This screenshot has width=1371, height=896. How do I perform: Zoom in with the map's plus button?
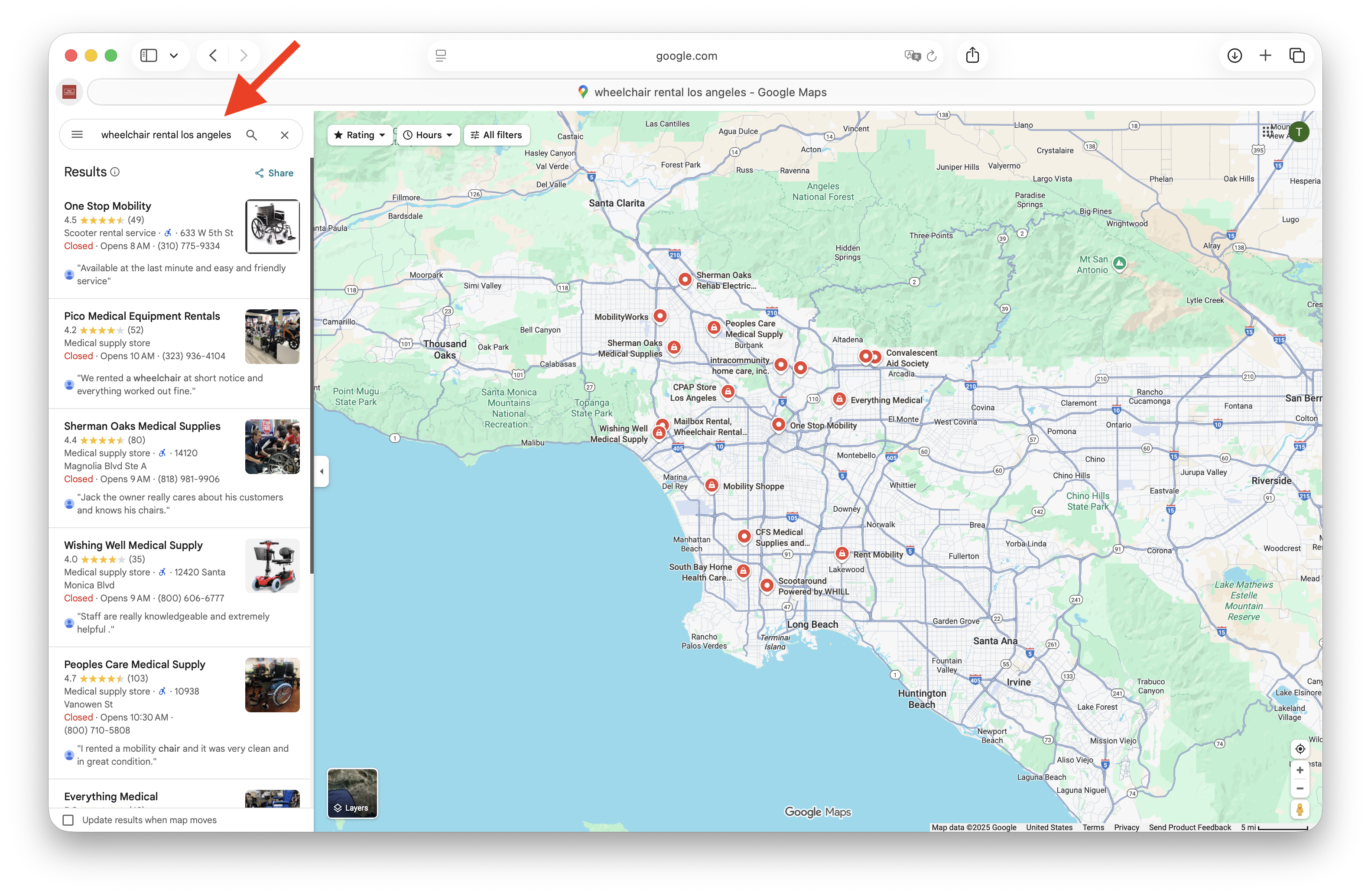(x=1300, y=770)
